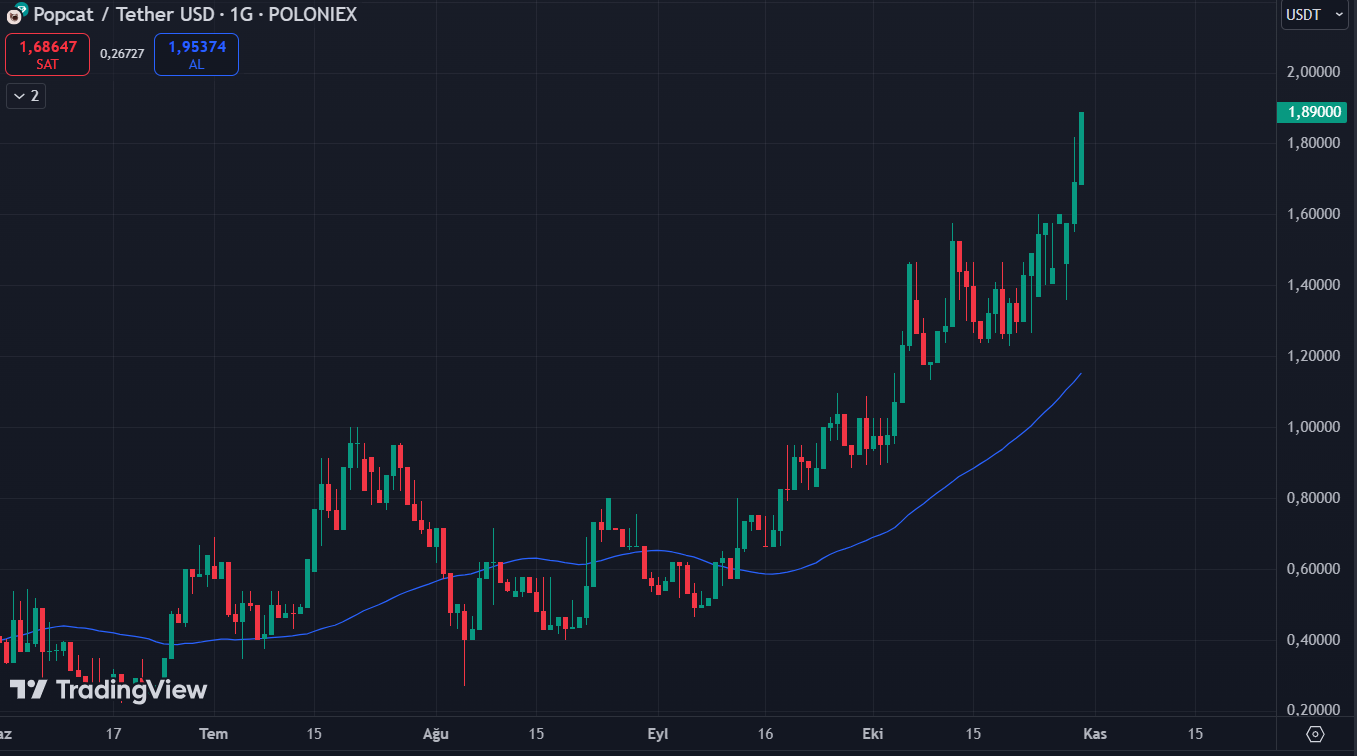The width and height of the screenshot is (1357, 756).
Task: Click the Popcat coin logo icon
Action: click(x=14, y=16)
